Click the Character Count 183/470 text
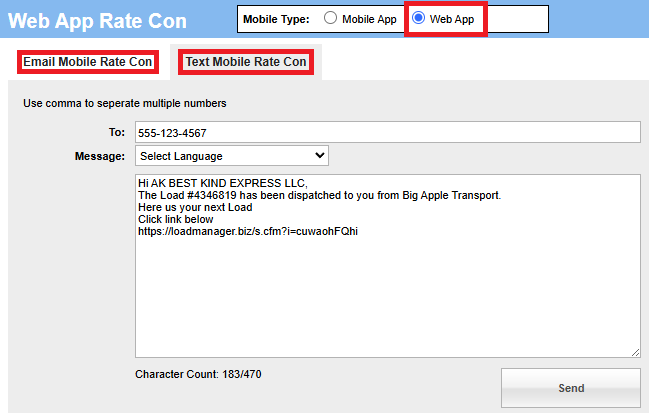This screenshot has height=413, width=649. tap(198, 374)
